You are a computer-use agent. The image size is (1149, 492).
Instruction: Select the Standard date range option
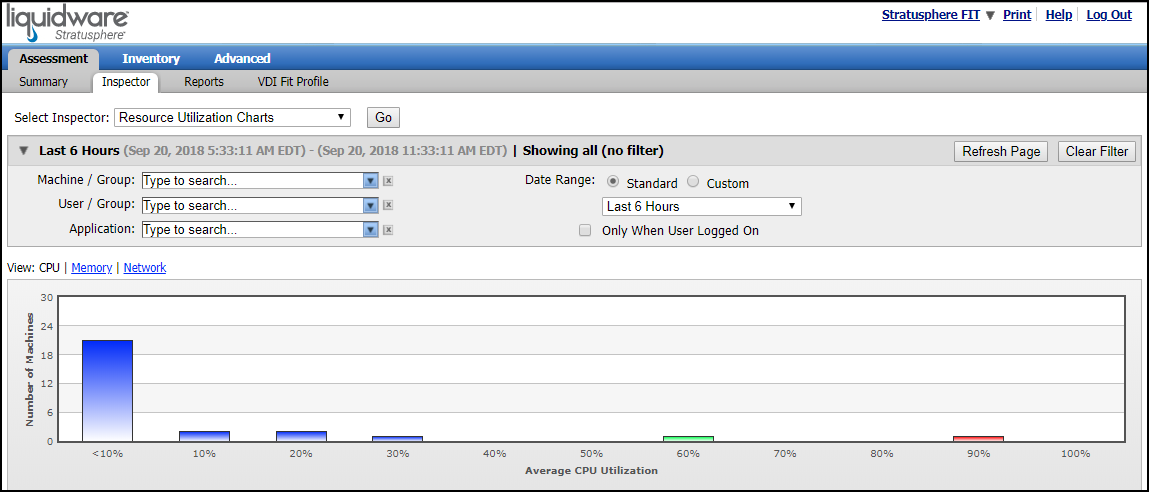coord(613,183)
